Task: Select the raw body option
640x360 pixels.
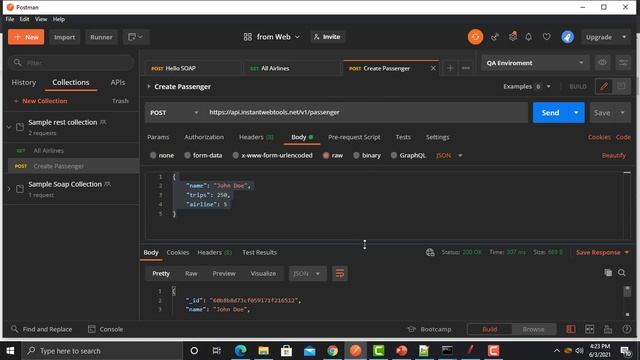Action: click(x=333, y=156)
